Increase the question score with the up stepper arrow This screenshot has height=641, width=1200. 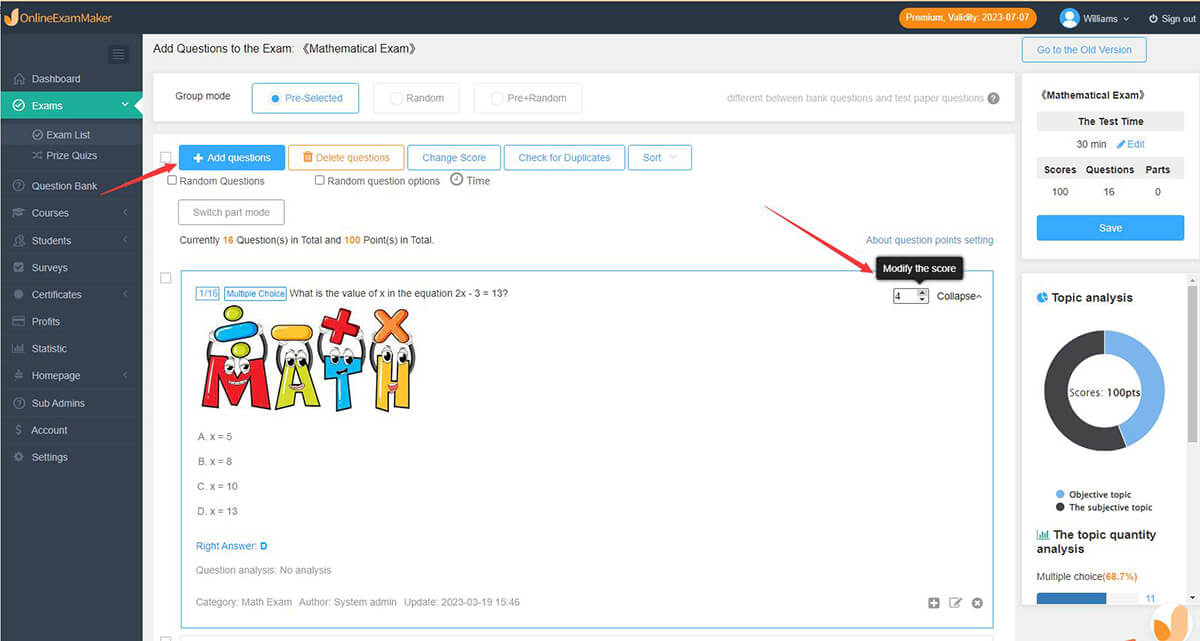pyautogui.click(x=921, y=291)
